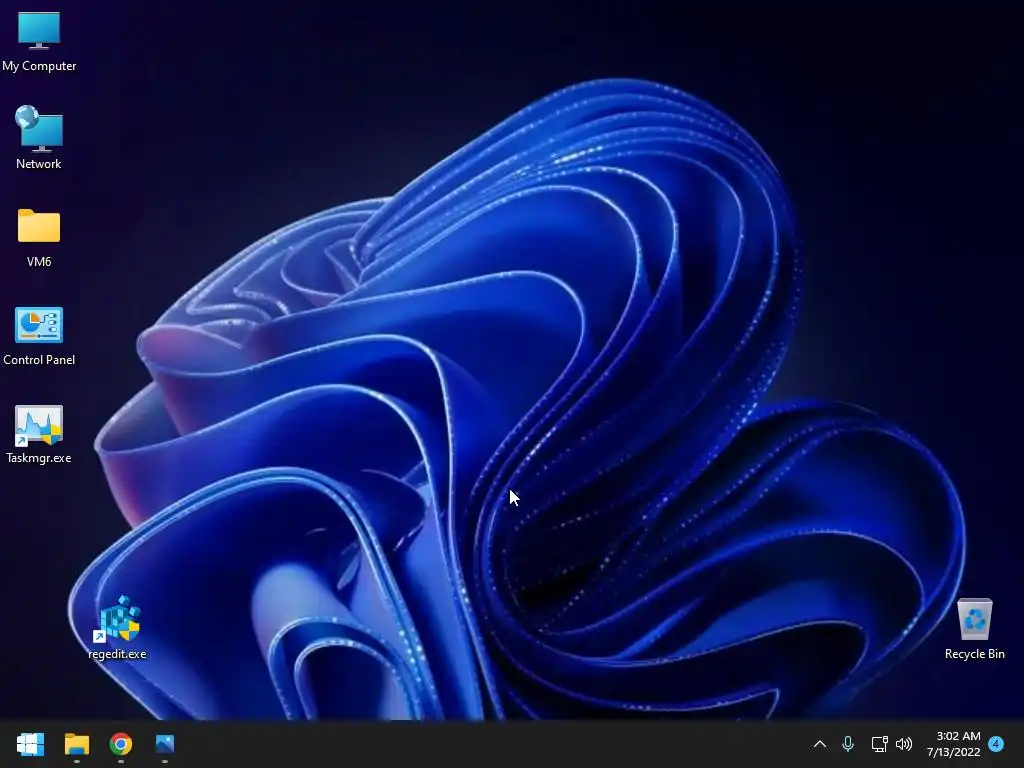This screenshot has width=1024, height=768.
Task: Click the "My Computer" label text
Action: [x=39, y=66]
